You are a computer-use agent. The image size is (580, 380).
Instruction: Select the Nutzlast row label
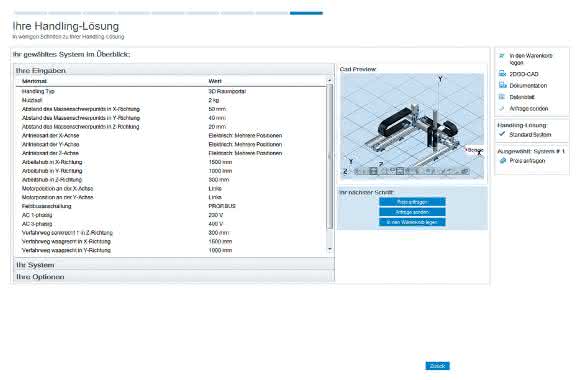coord(32,100)
